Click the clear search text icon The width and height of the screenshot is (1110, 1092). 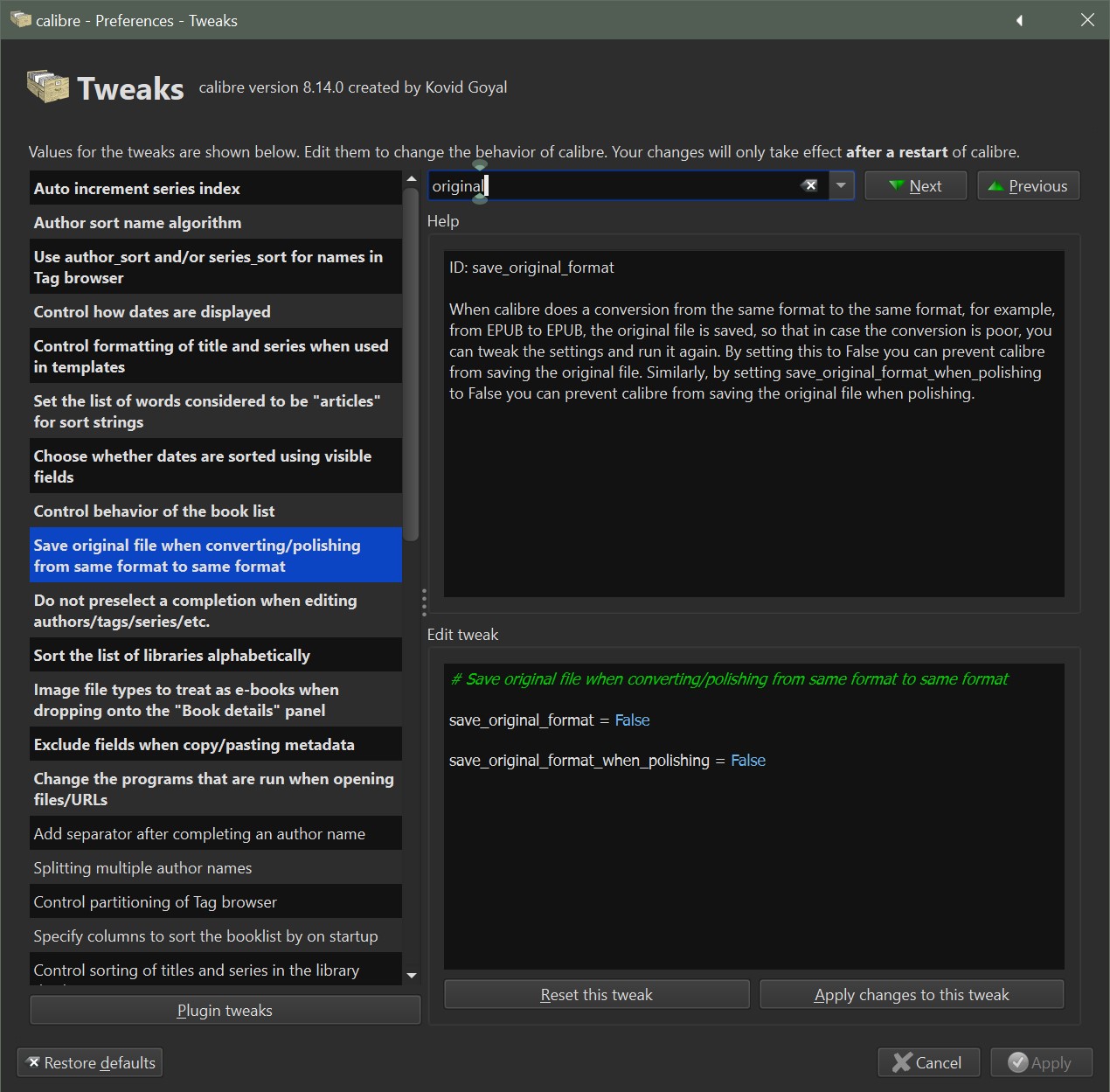[x=810, y=185]
